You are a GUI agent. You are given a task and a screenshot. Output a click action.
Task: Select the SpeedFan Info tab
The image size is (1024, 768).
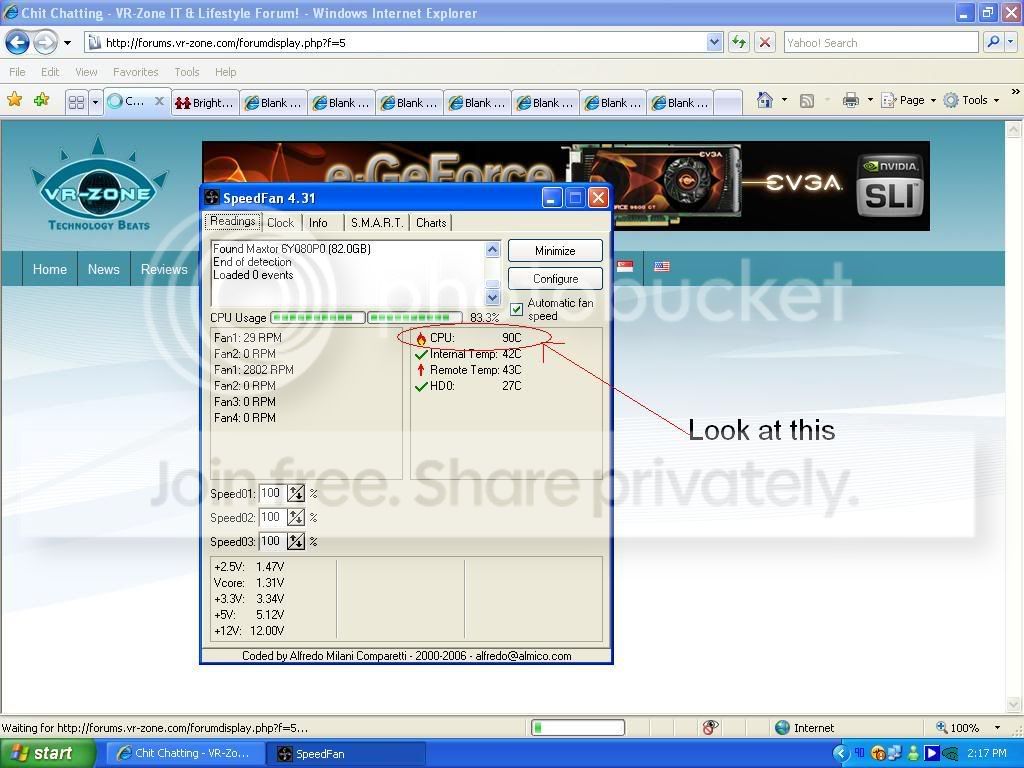click(318, 223)
